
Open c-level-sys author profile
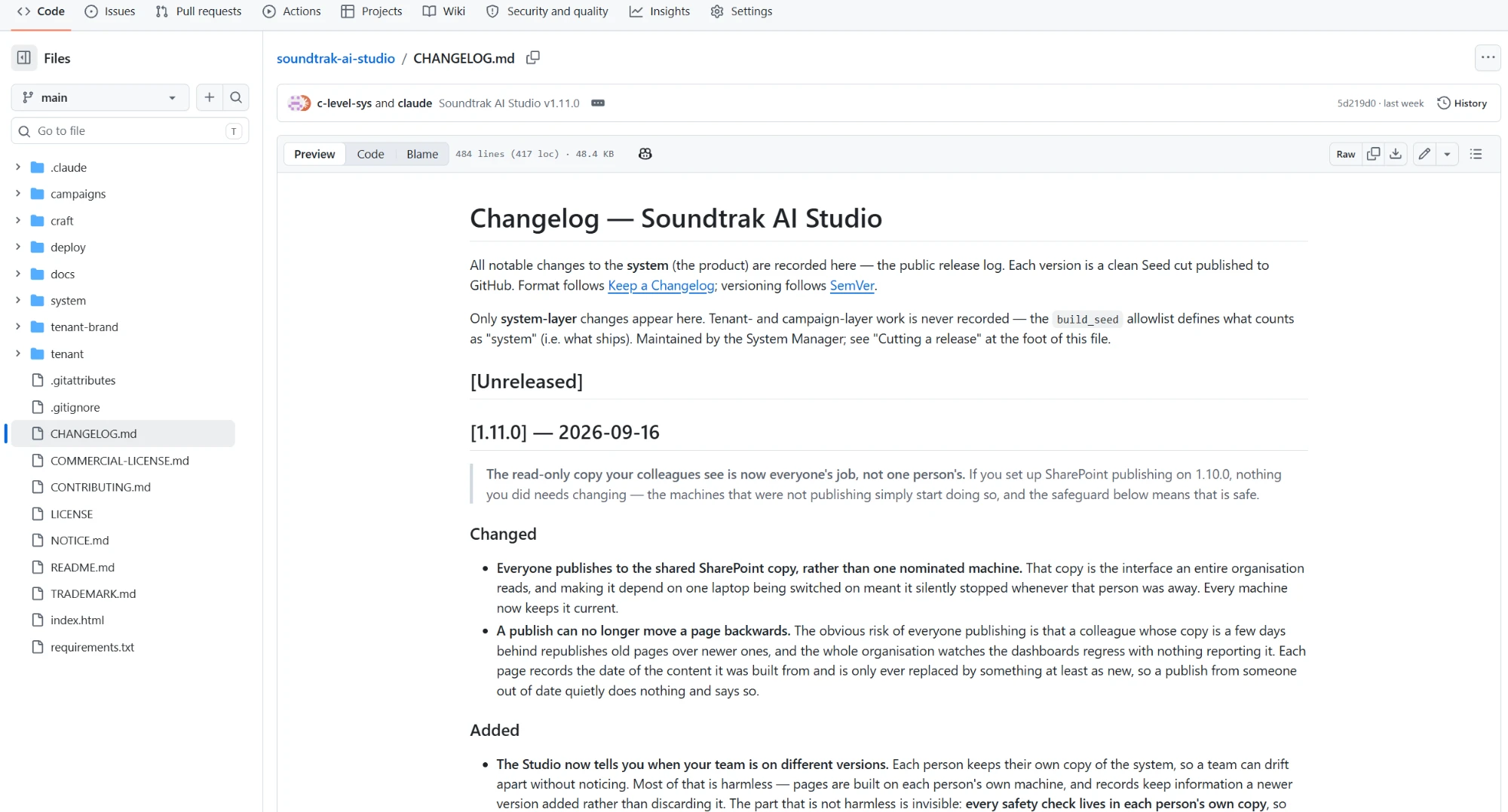345,103
